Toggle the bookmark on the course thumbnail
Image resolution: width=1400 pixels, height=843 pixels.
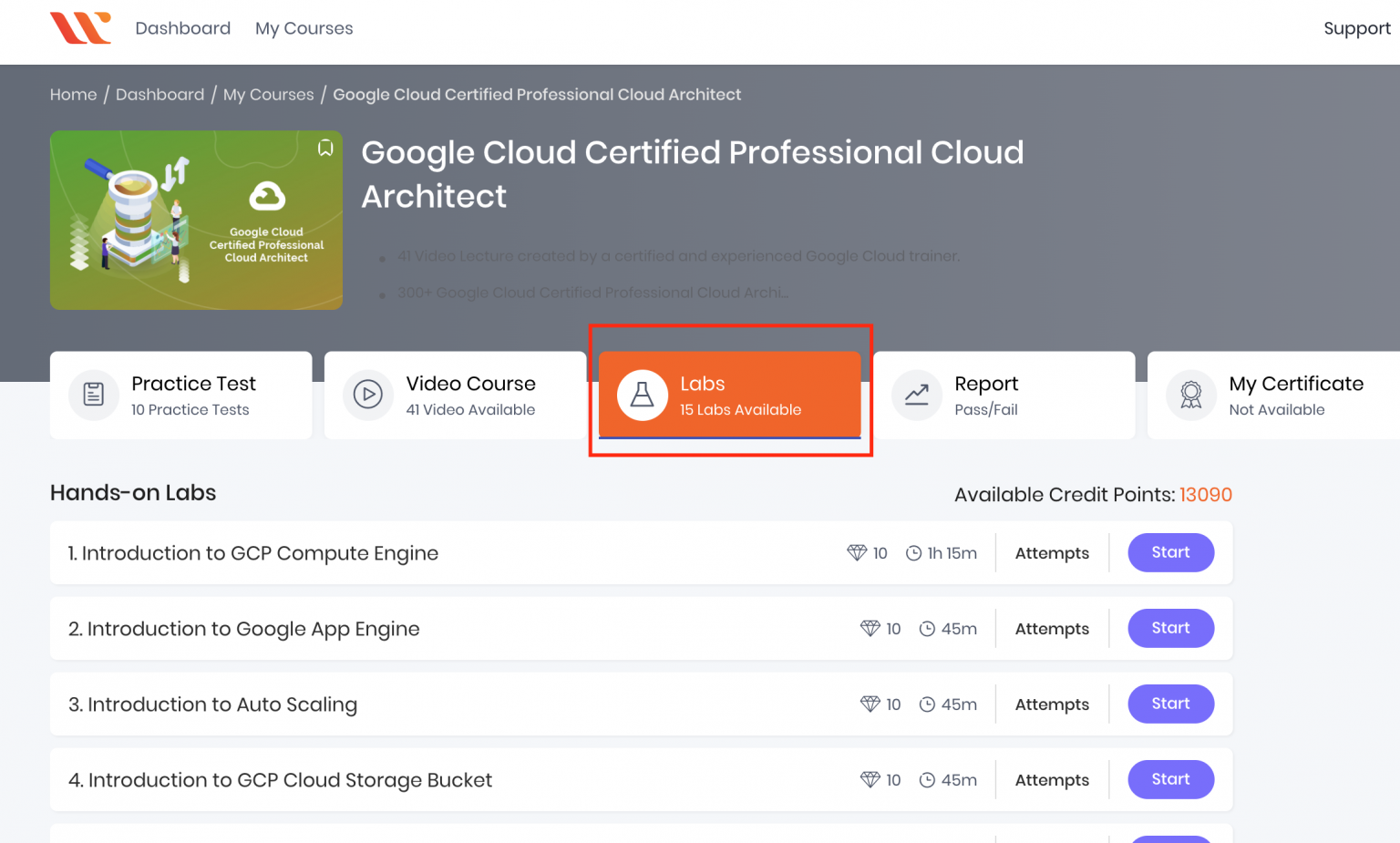pos(325,147)
